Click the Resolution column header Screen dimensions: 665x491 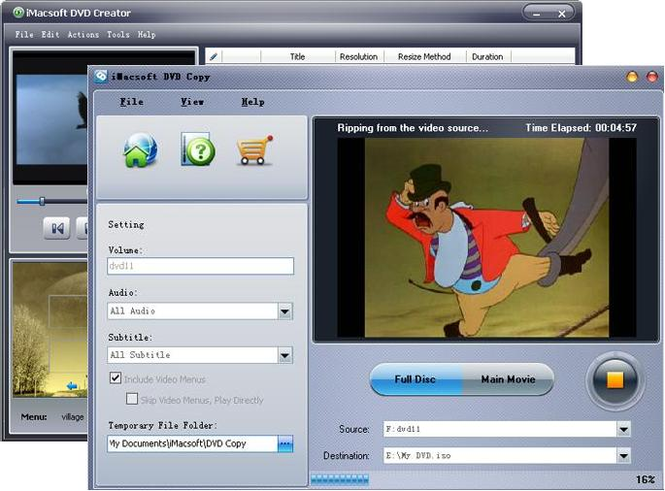359,56
